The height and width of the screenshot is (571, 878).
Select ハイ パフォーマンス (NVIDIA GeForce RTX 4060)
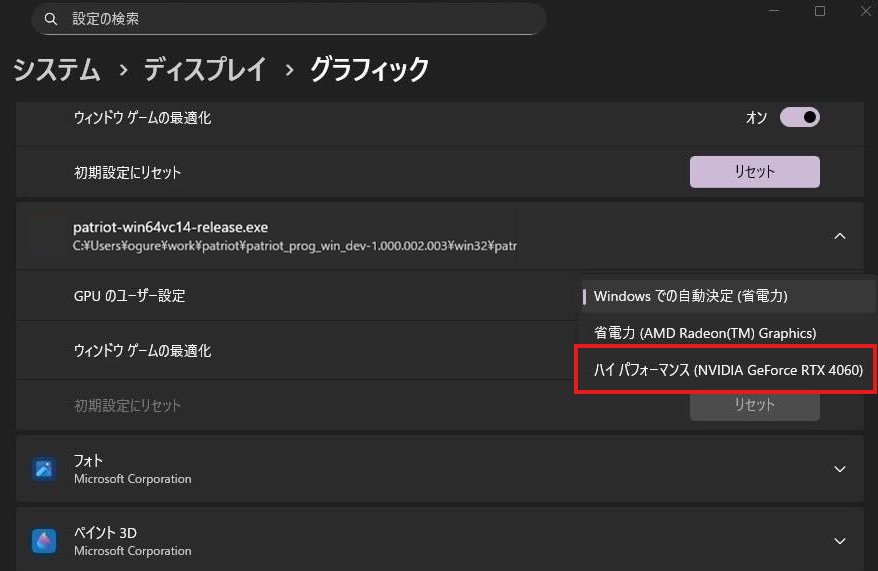pos(727,370)
